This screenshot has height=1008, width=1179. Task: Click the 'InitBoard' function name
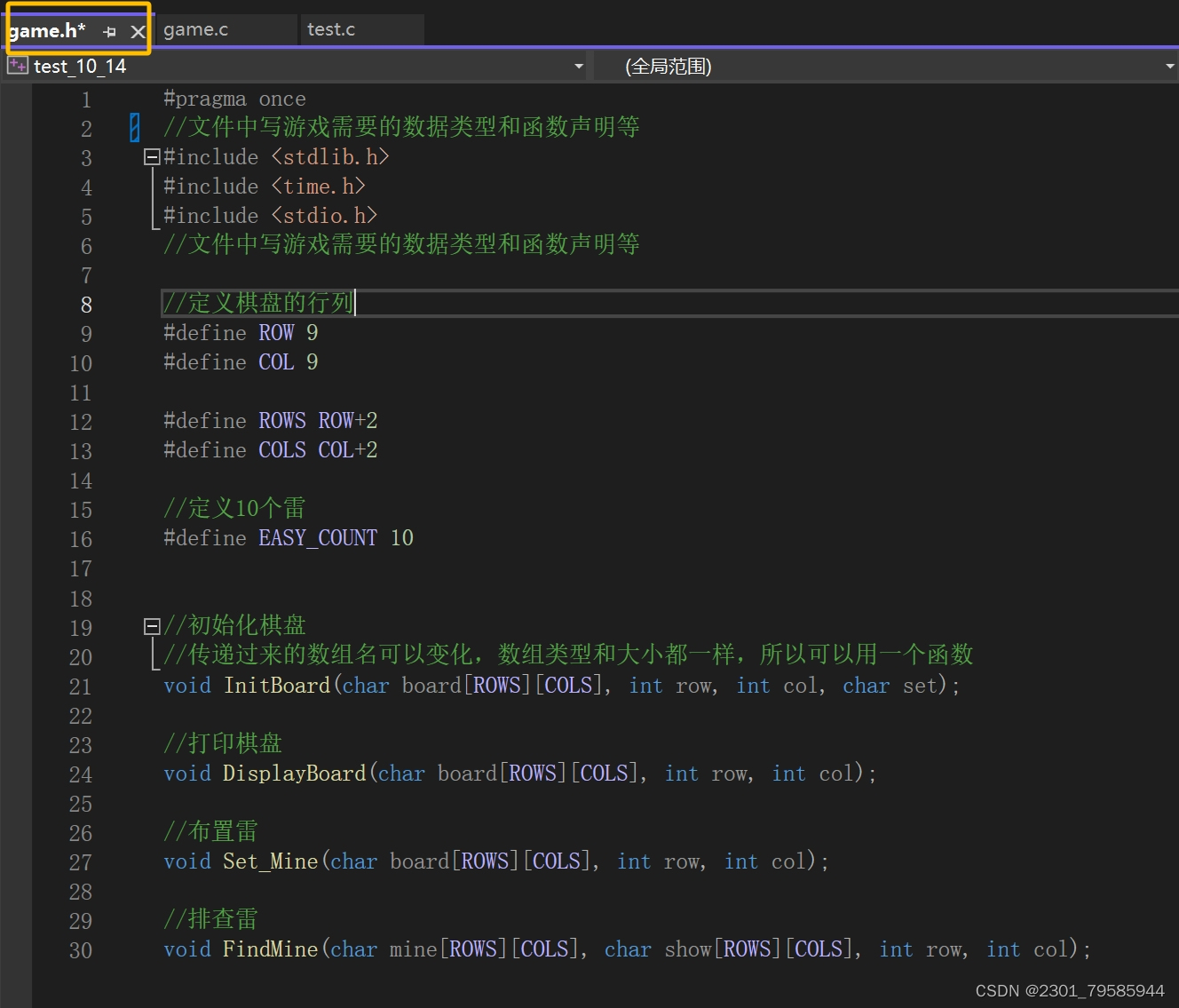coord(277,686)
